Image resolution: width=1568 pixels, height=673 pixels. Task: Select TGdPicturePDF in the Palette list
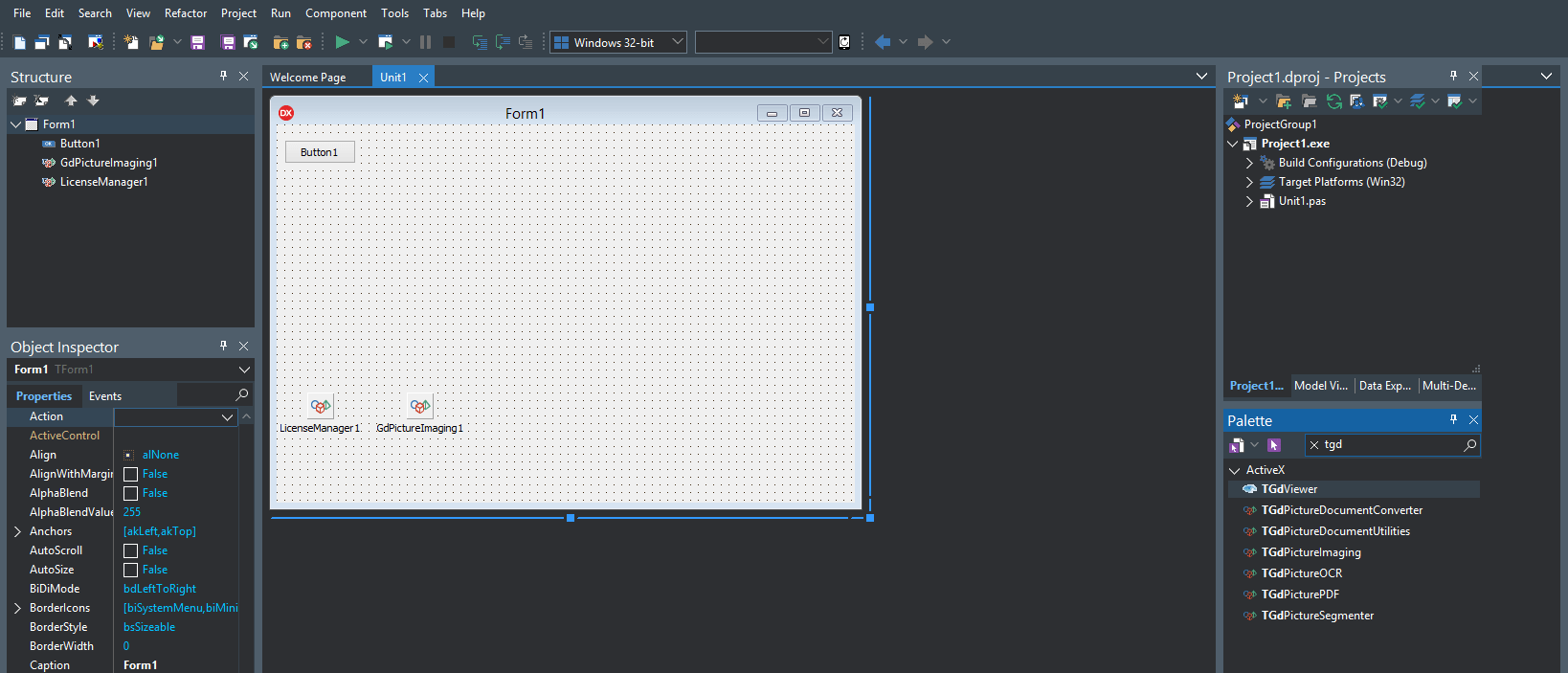[x=1299, y=594]
